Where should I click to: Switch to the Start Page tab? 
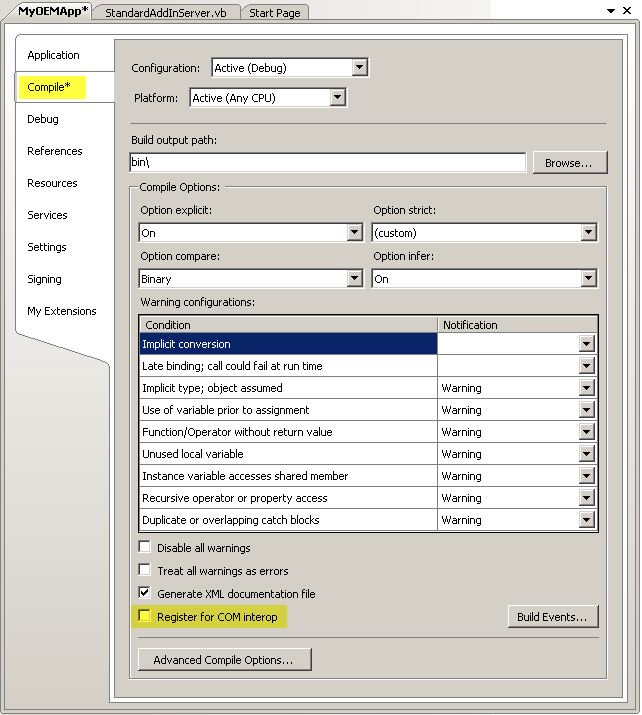click(x=274, y=13)
